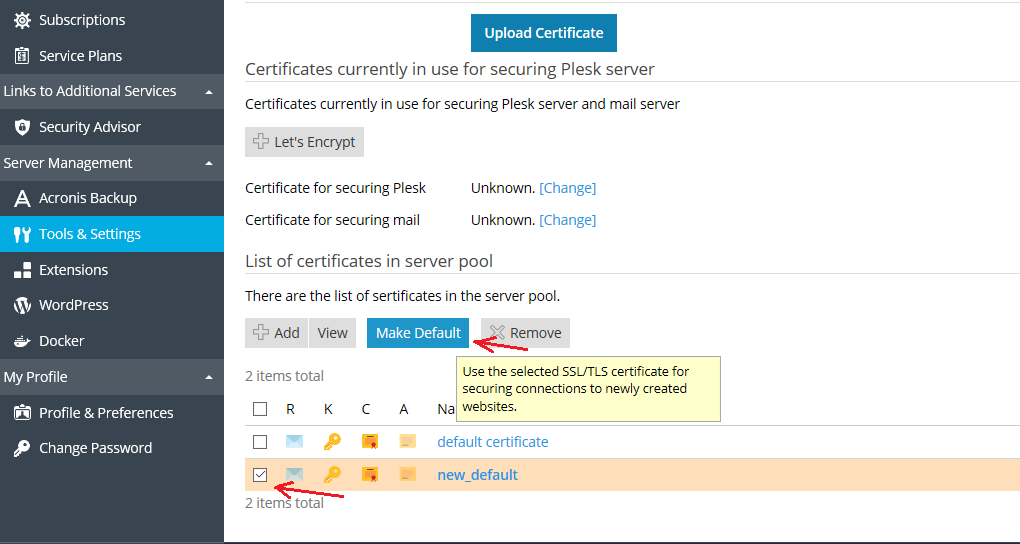Collapse the Links to Additional Services section

(208, 91)
